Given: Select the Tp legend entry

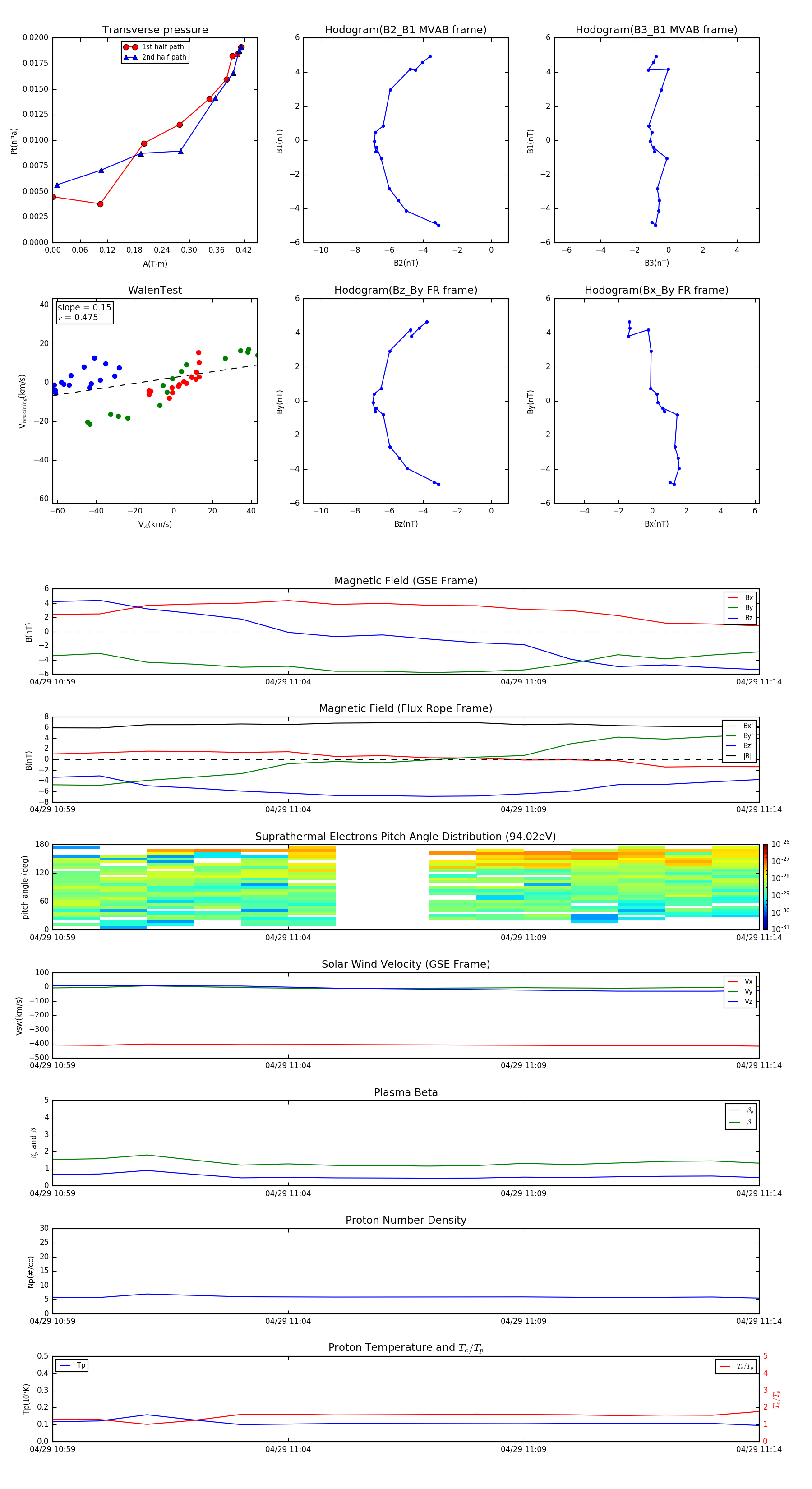Looking at the screenshot, I should point(72,1365).
